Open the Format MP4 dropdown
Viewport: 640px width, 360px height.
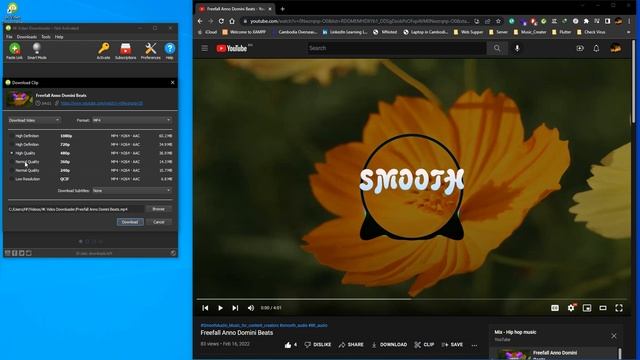(x=131, y=120)
